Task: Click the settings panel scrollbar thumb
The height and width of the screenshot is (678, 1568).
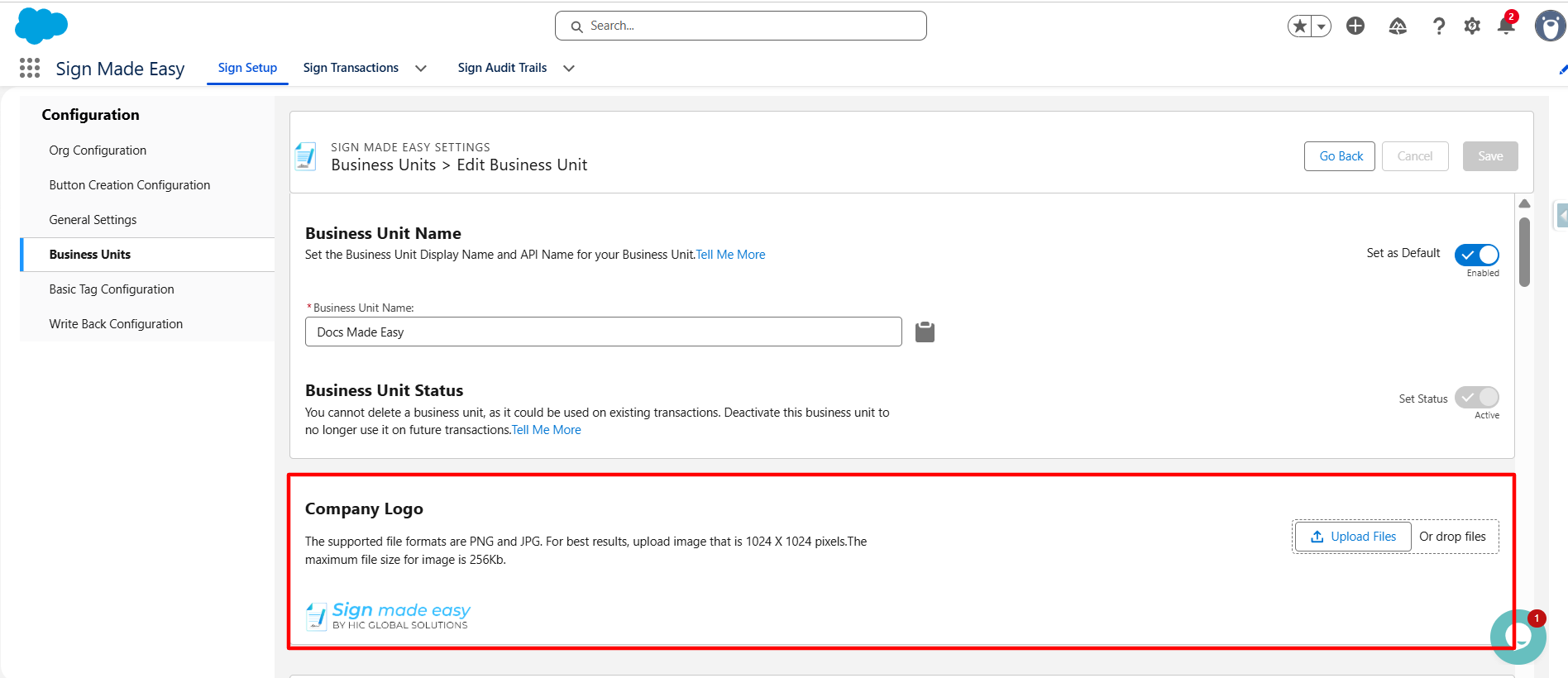Action: pyautogui.click(x=1524, y=252)
